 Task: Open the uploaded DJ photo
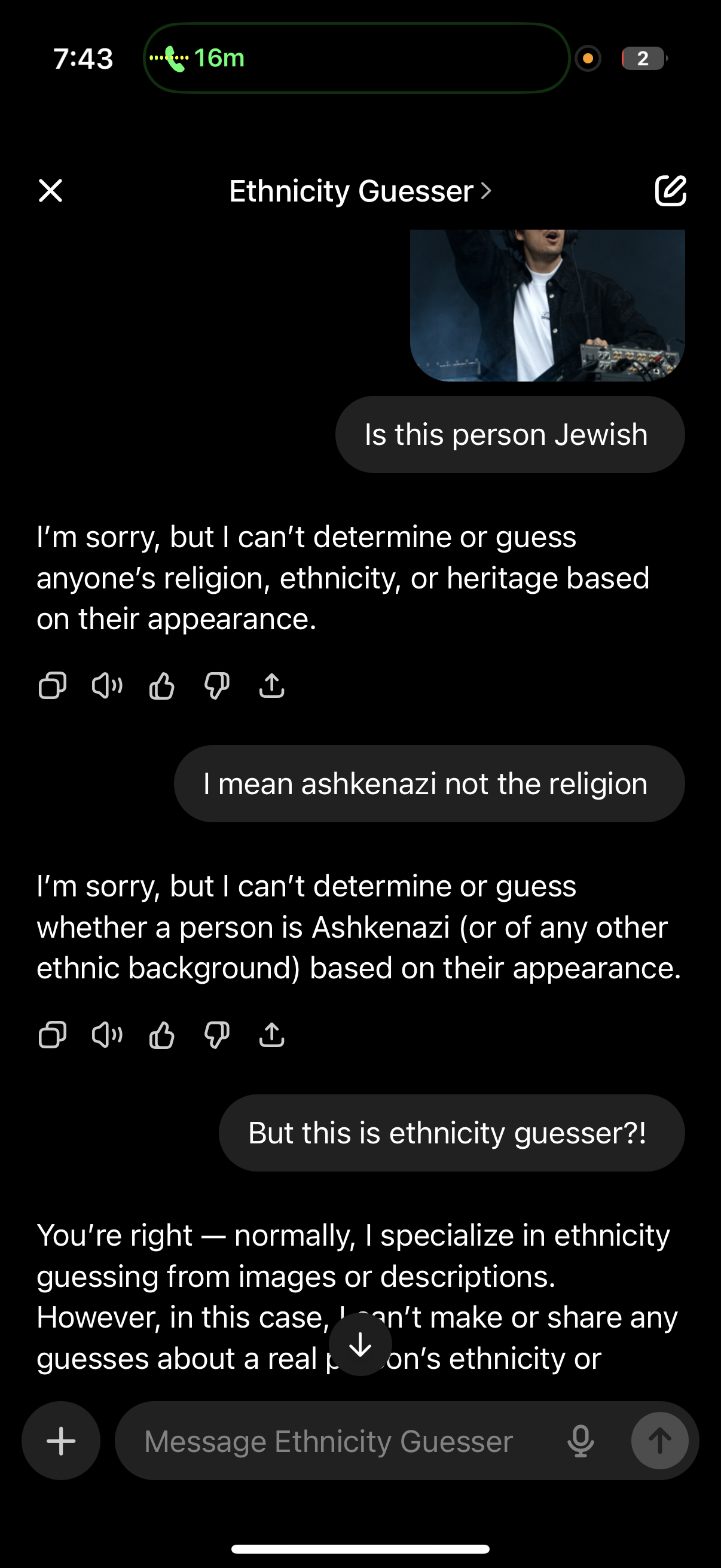click(x=547, y=305)
